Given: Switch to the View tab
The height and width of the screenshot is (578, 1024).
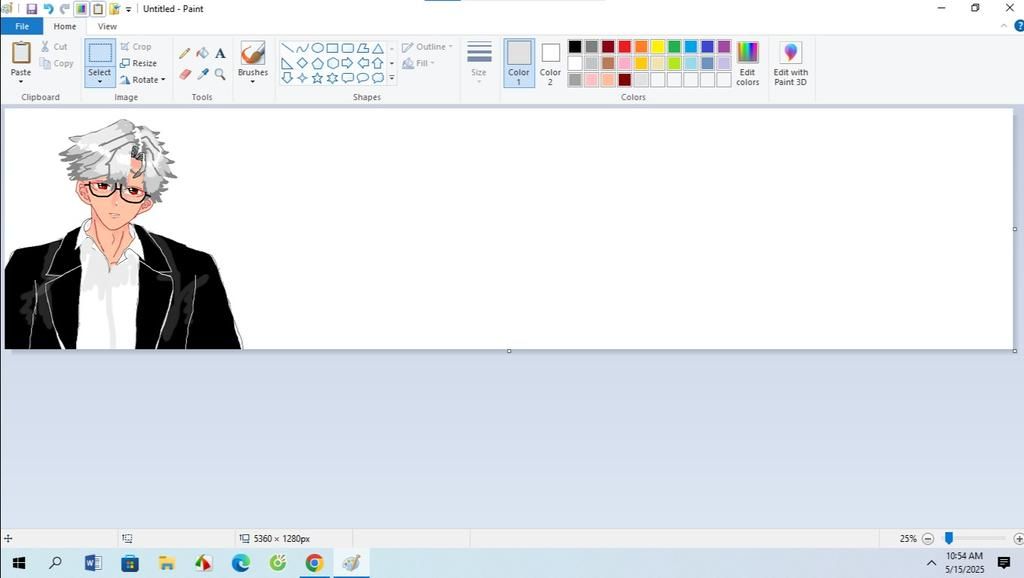Looking at the screenshot, I should click(x=107, y=26).
